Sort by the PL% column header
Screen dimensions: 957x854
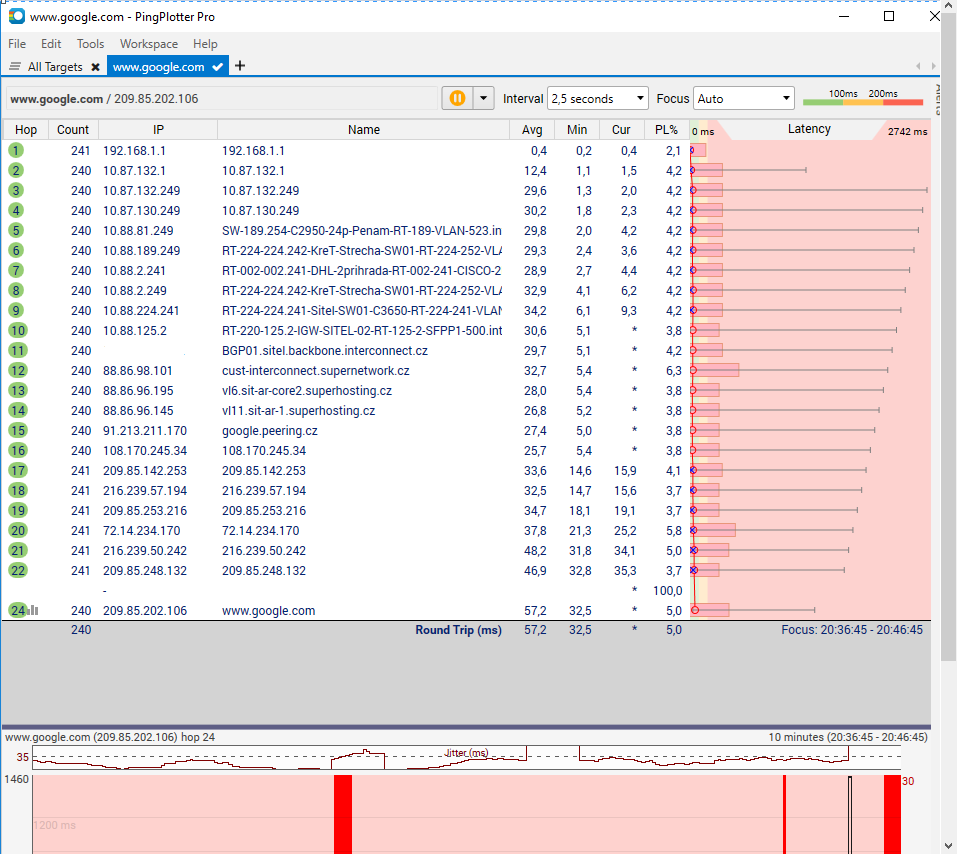click(666, 129)
